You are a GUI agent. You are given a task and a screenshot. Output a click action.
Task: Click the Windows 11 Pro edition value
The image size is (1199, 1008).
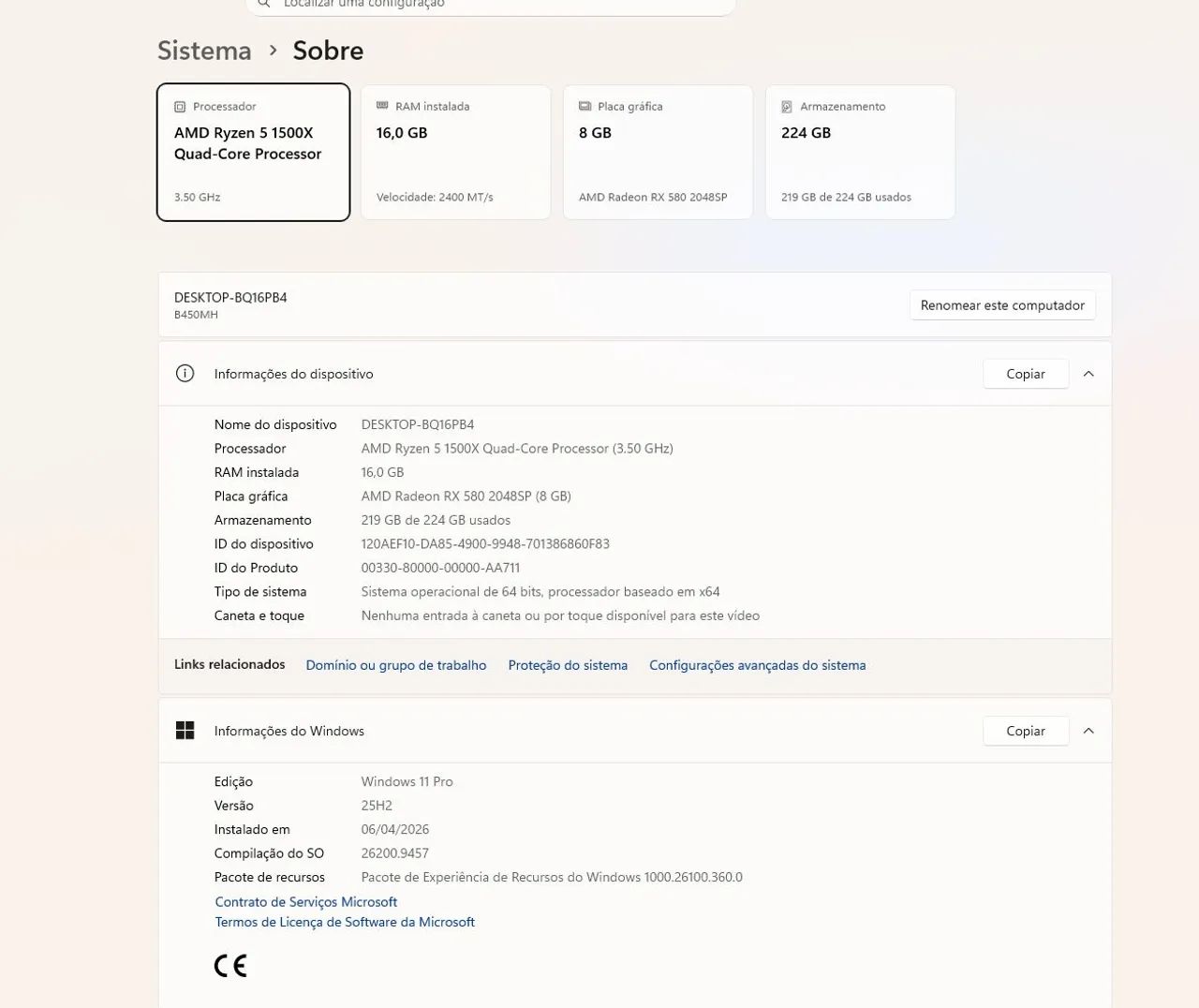[x=407, y=781]
